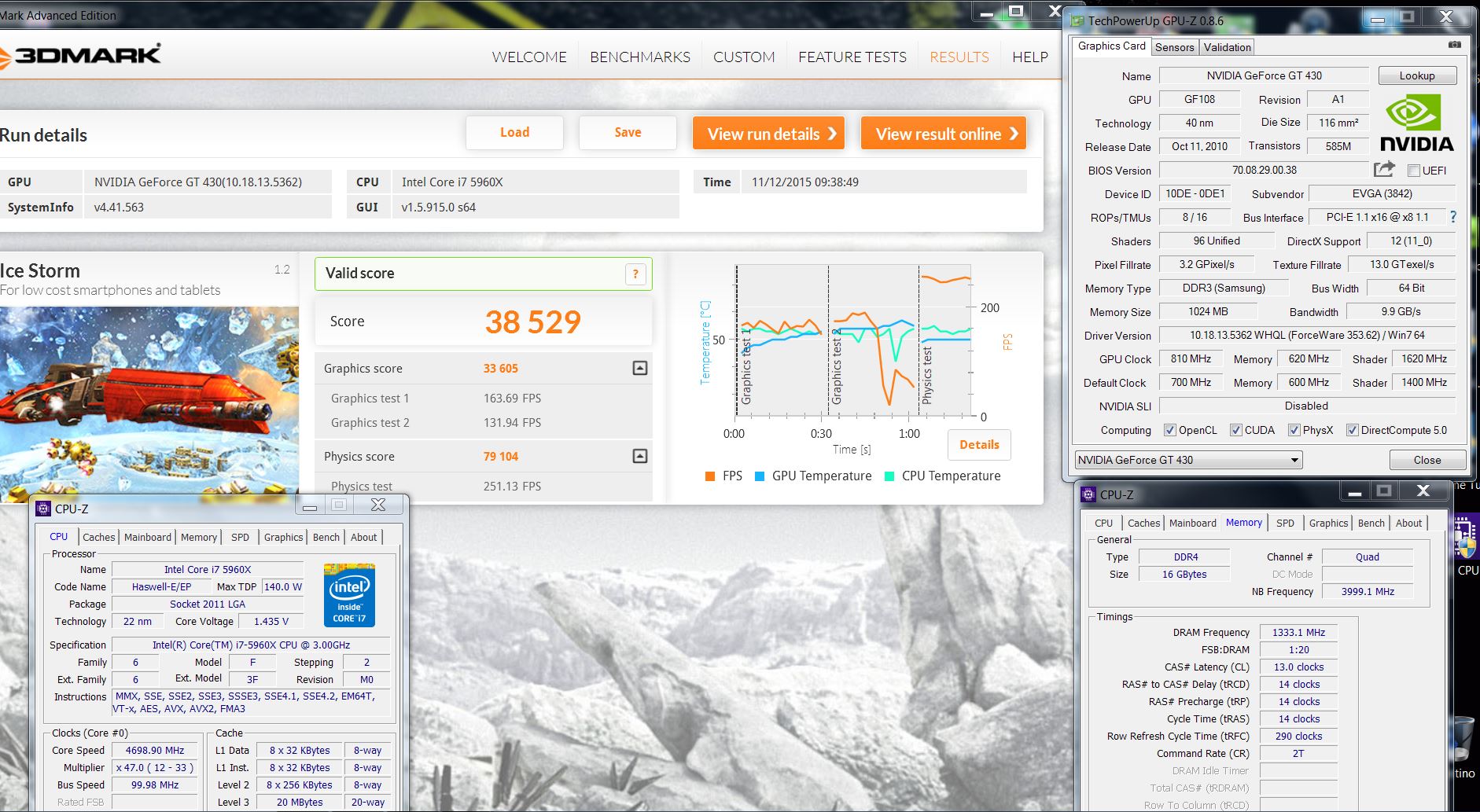
Task: Click the orange FPS legend swatch
Action: click(710, 476)
